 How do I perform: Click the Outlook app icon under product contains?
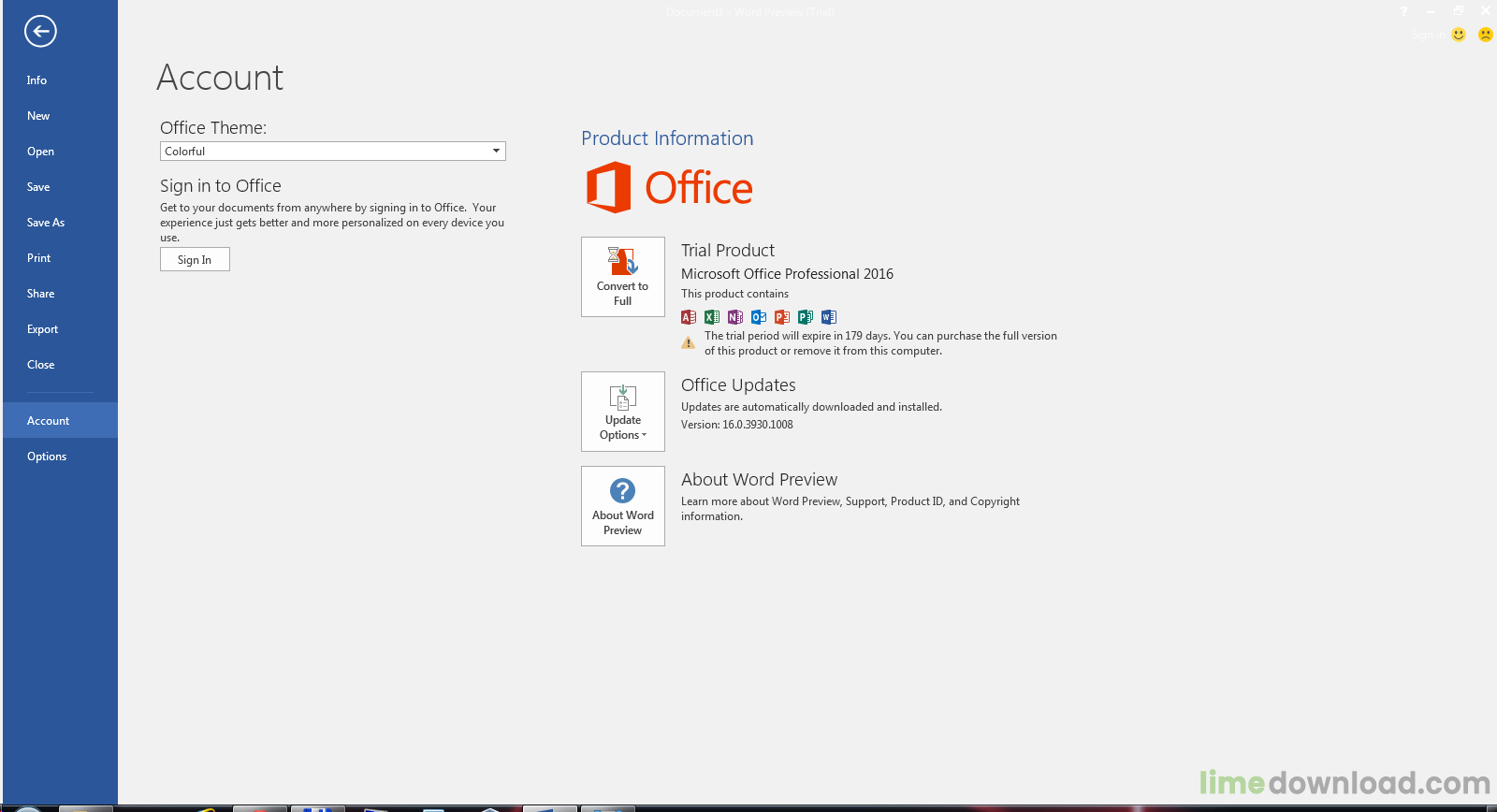(x=759, y=317)
